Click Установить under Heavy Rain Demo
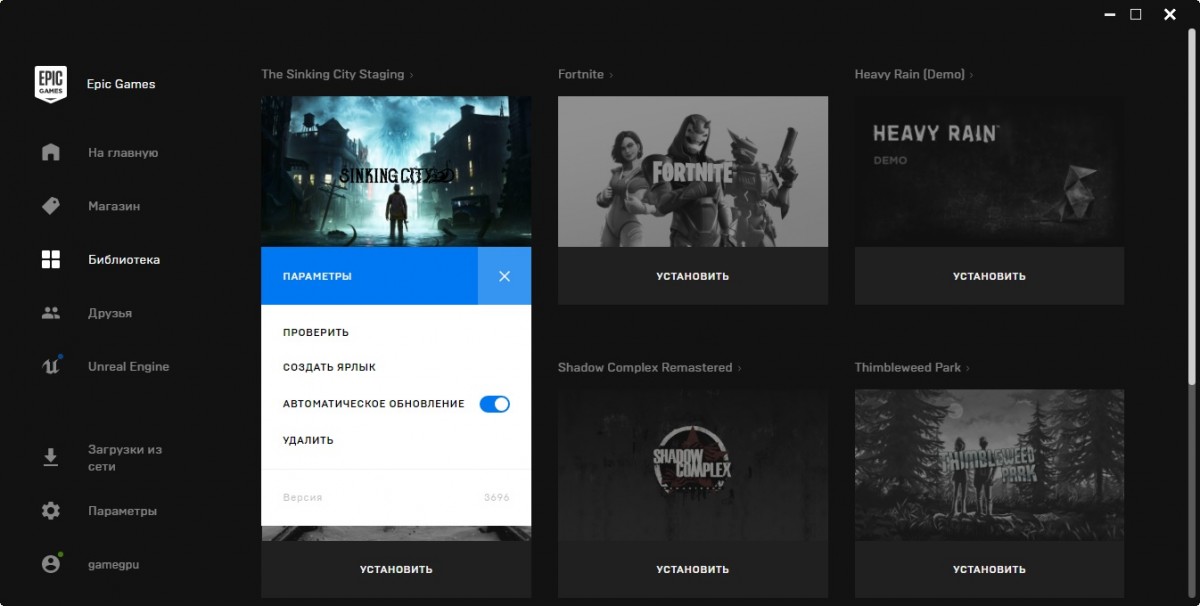The image size is (1200, 606). pyautogui.click(x=989, y=276)
